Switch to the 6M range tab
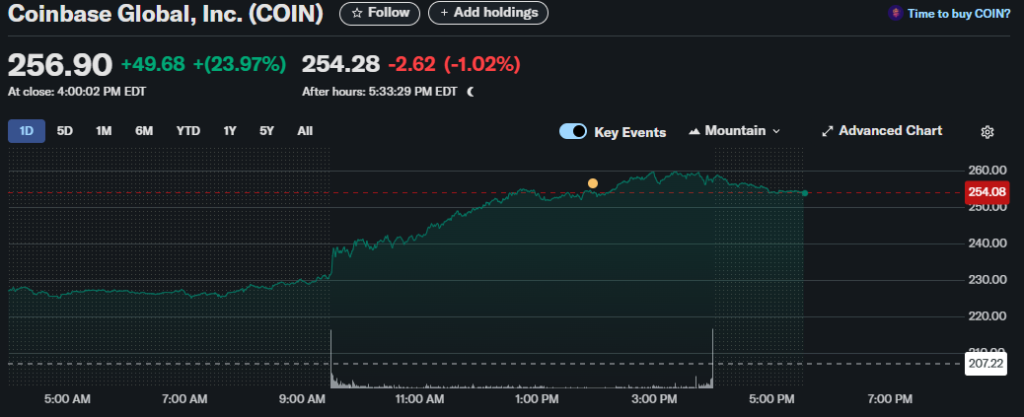The width and height of the screenshot is (1024, 417). [144, 131]
